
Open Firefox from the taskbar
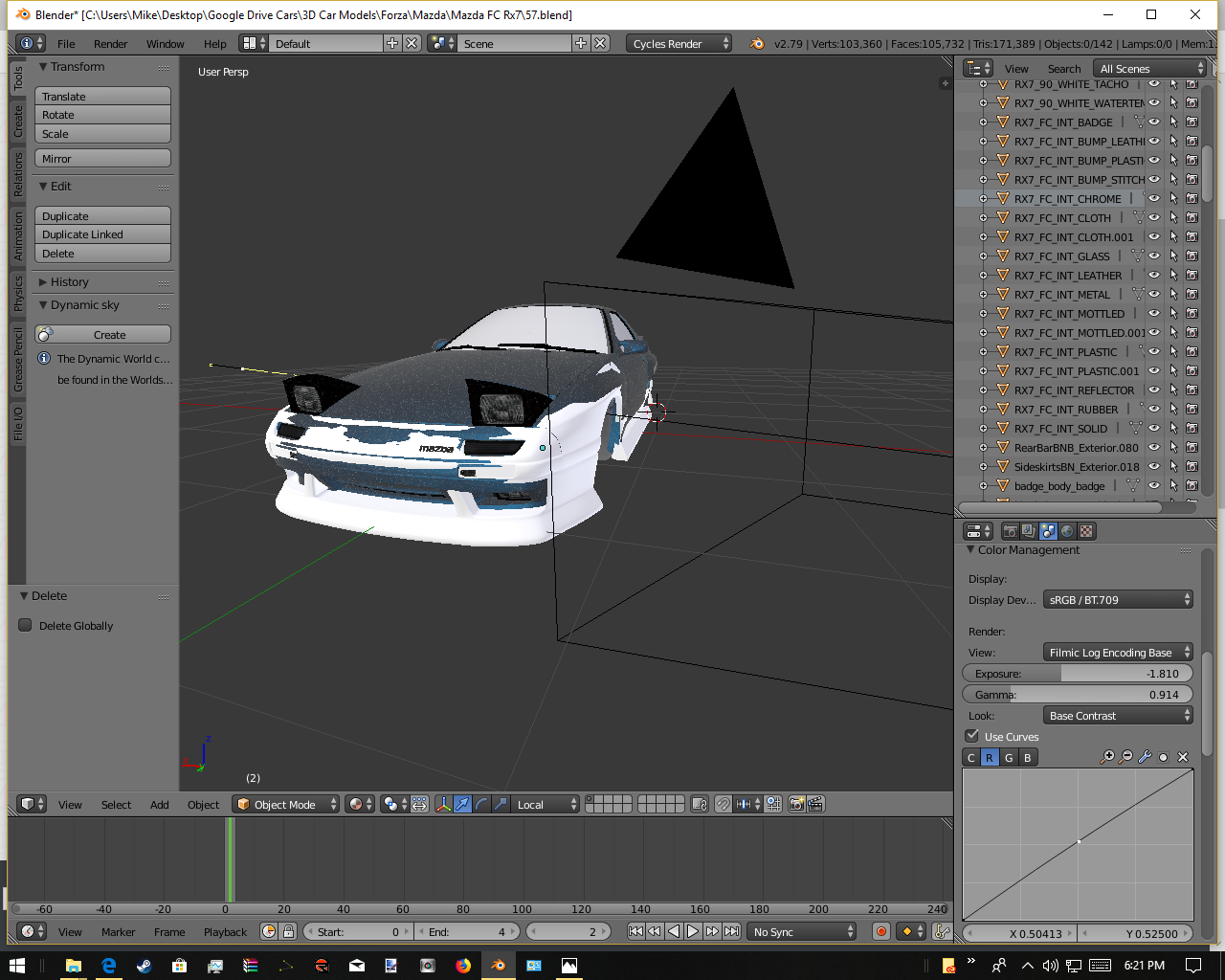tap(463, 966)
